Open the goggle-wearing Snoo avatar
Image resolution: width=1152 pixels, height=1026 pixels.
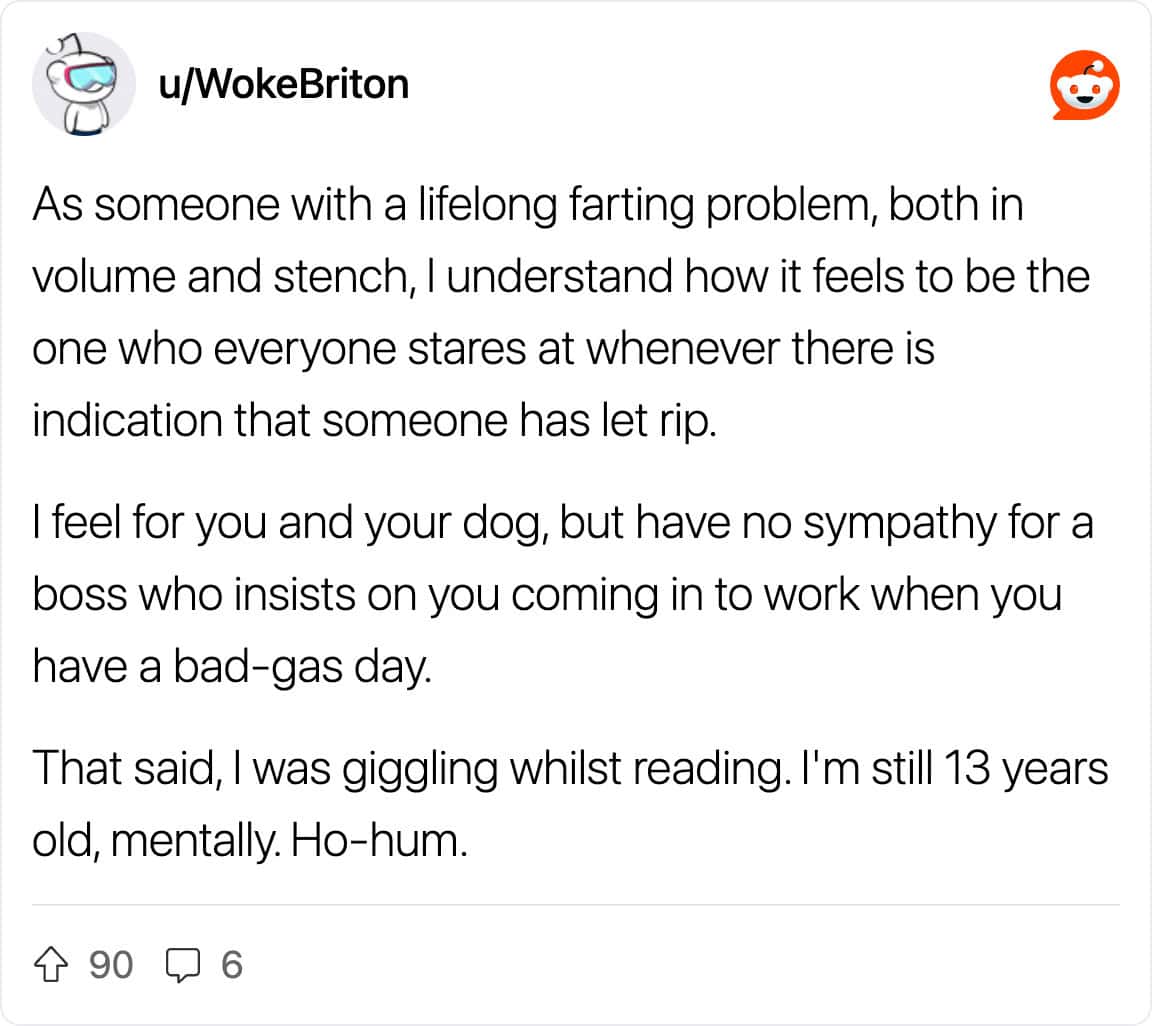pyautogui.click(x=84, y=84)
